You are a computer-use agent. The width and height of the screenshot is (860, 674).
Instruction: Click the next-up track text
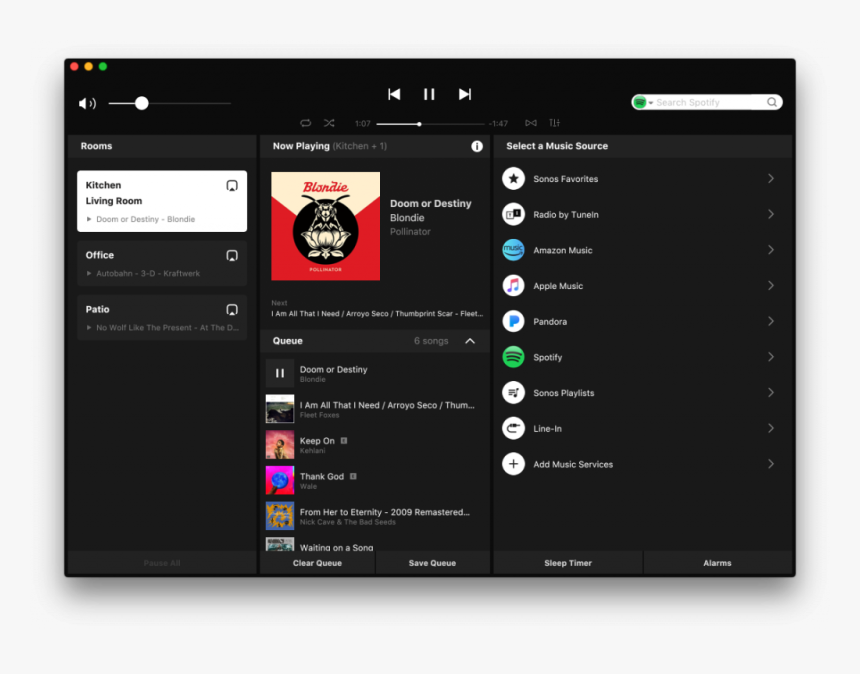pos(377,314)
